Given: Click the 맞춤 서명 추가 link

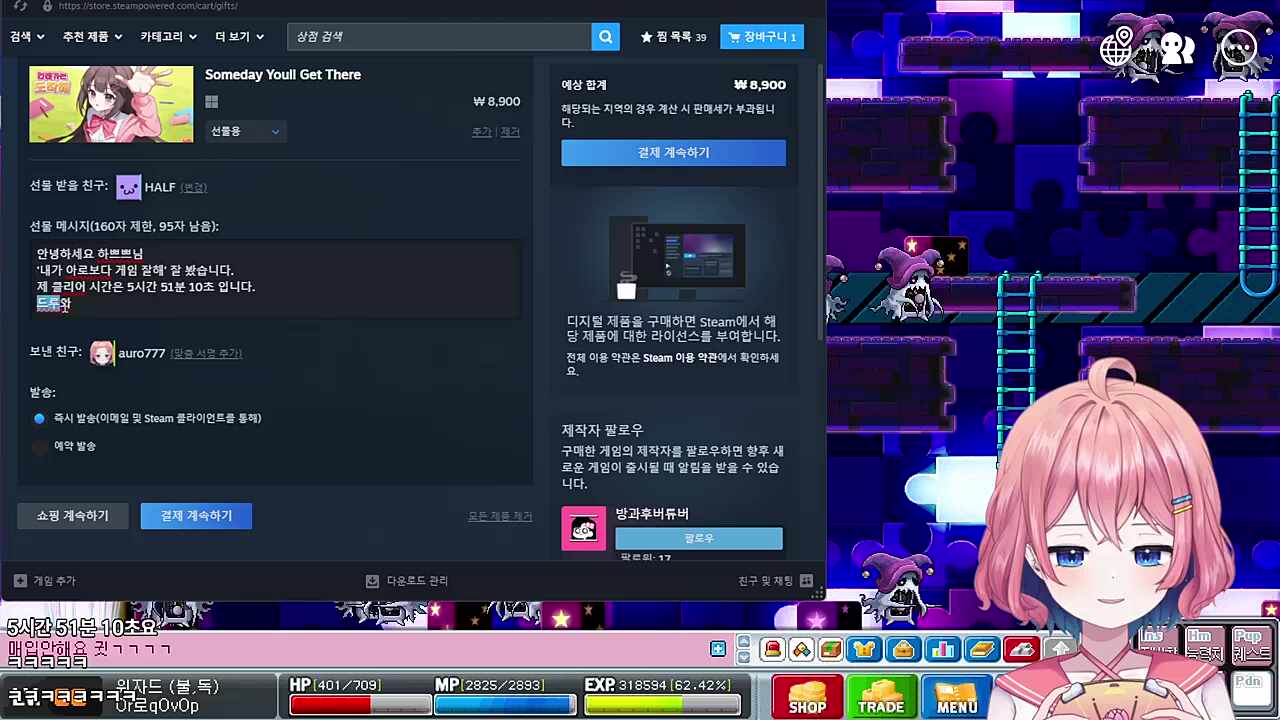Looking at the screenshot, I should pos(206,353).
